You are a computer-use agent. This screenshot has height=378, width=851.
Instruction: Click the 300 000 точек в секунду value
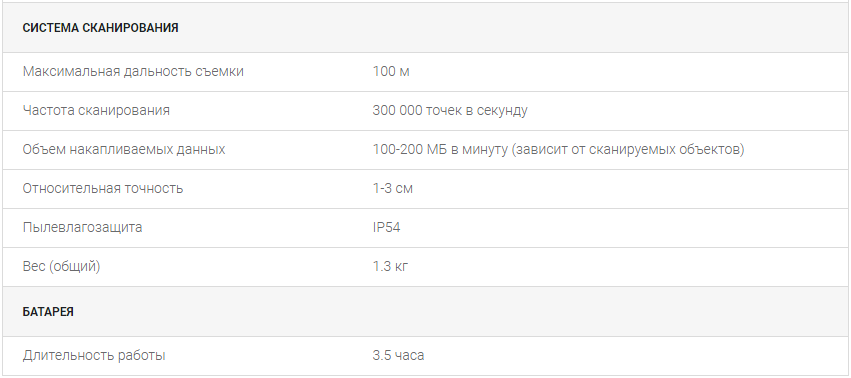[x=450, y=111]
